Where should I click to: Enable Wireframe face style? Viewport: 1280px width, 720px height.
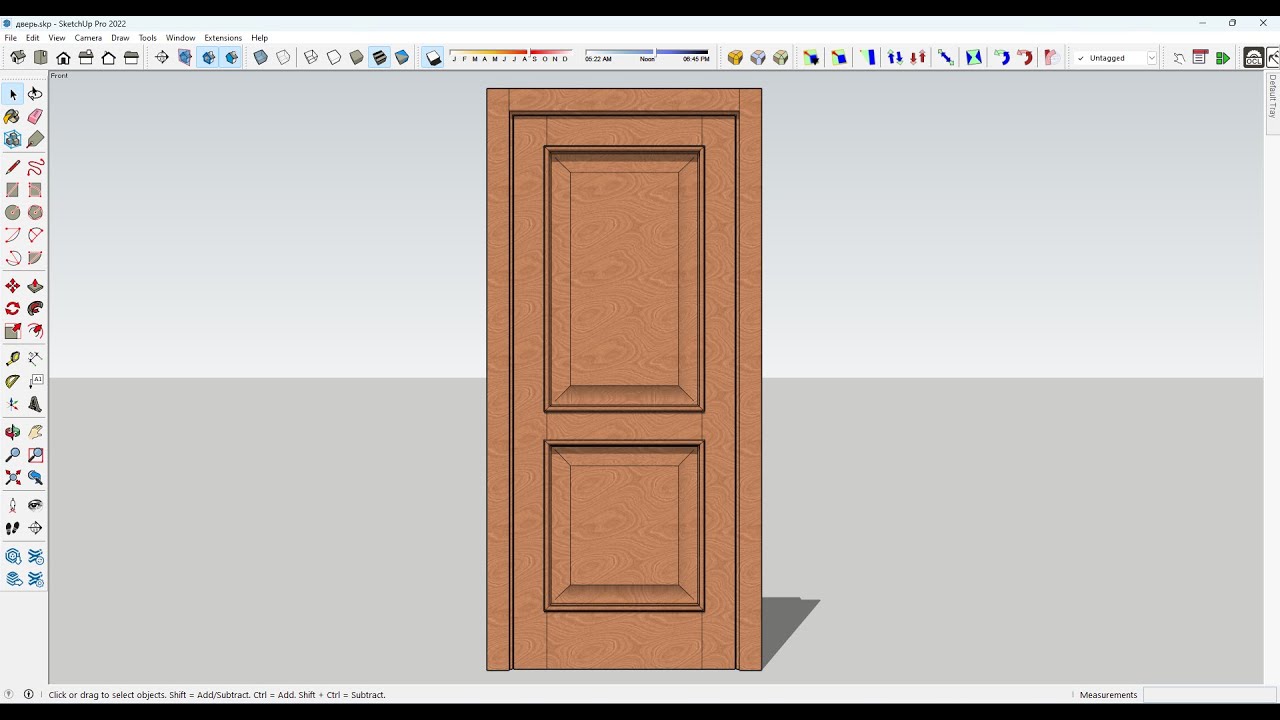coord(311,58)
